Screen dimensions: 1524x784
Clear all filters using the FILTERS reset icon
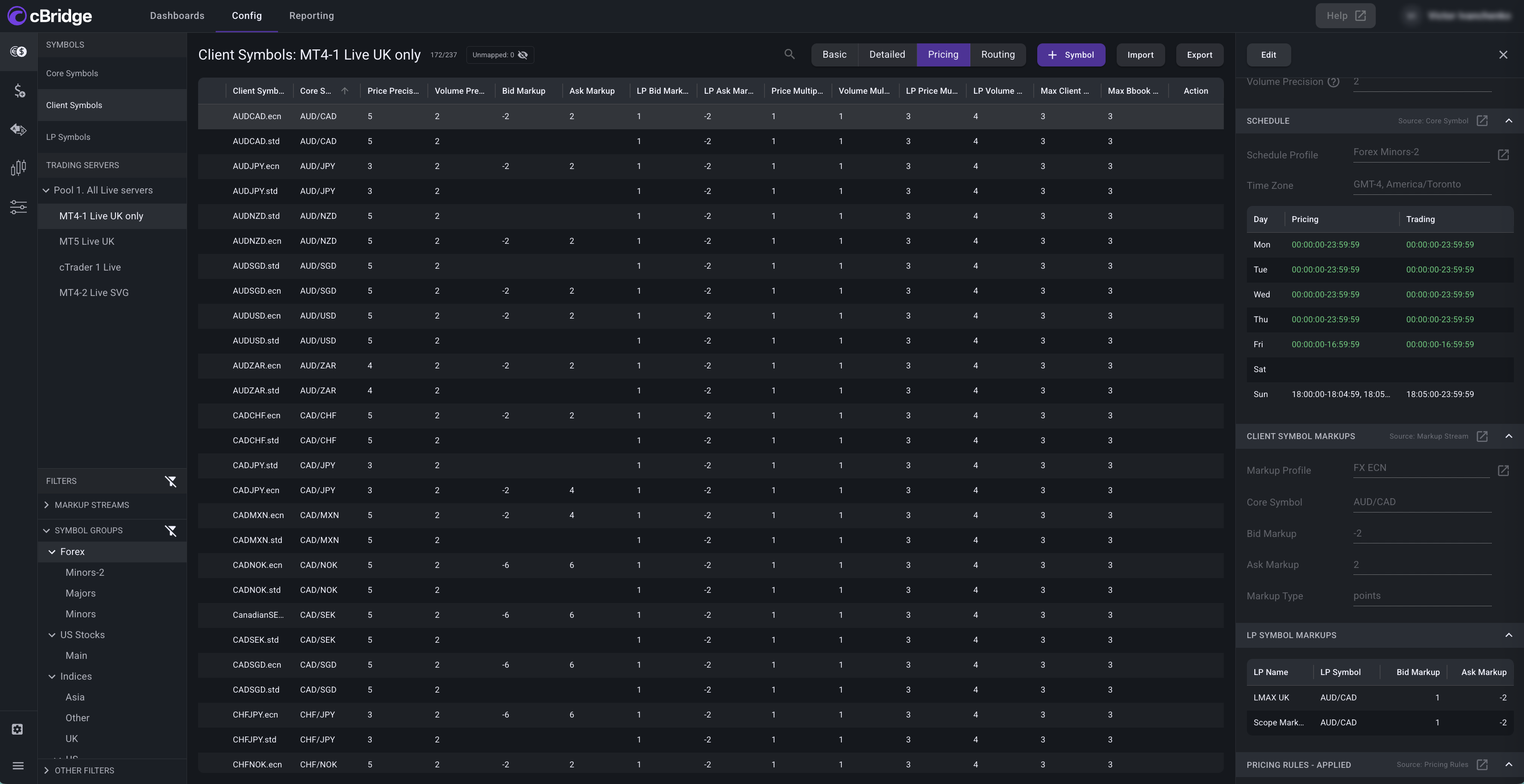click(x=171, y=481)
